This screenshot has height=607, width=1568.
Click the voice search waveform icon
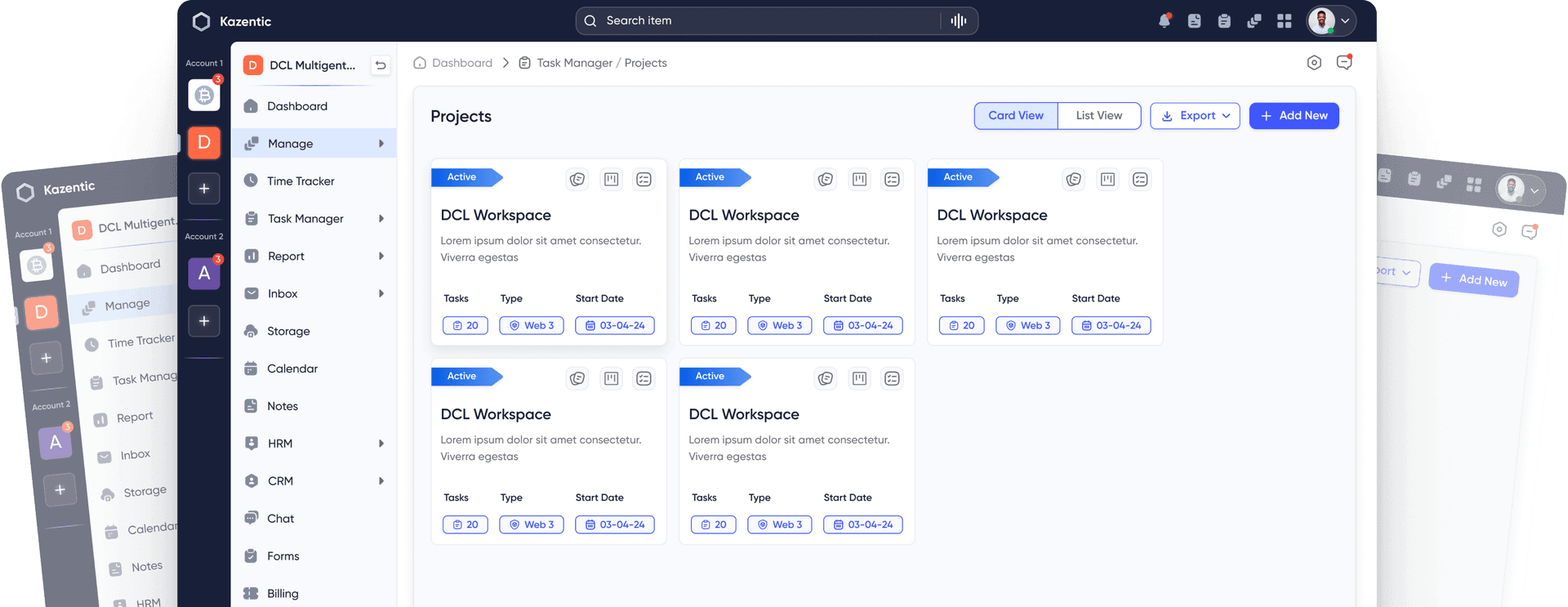coord(959,21)
